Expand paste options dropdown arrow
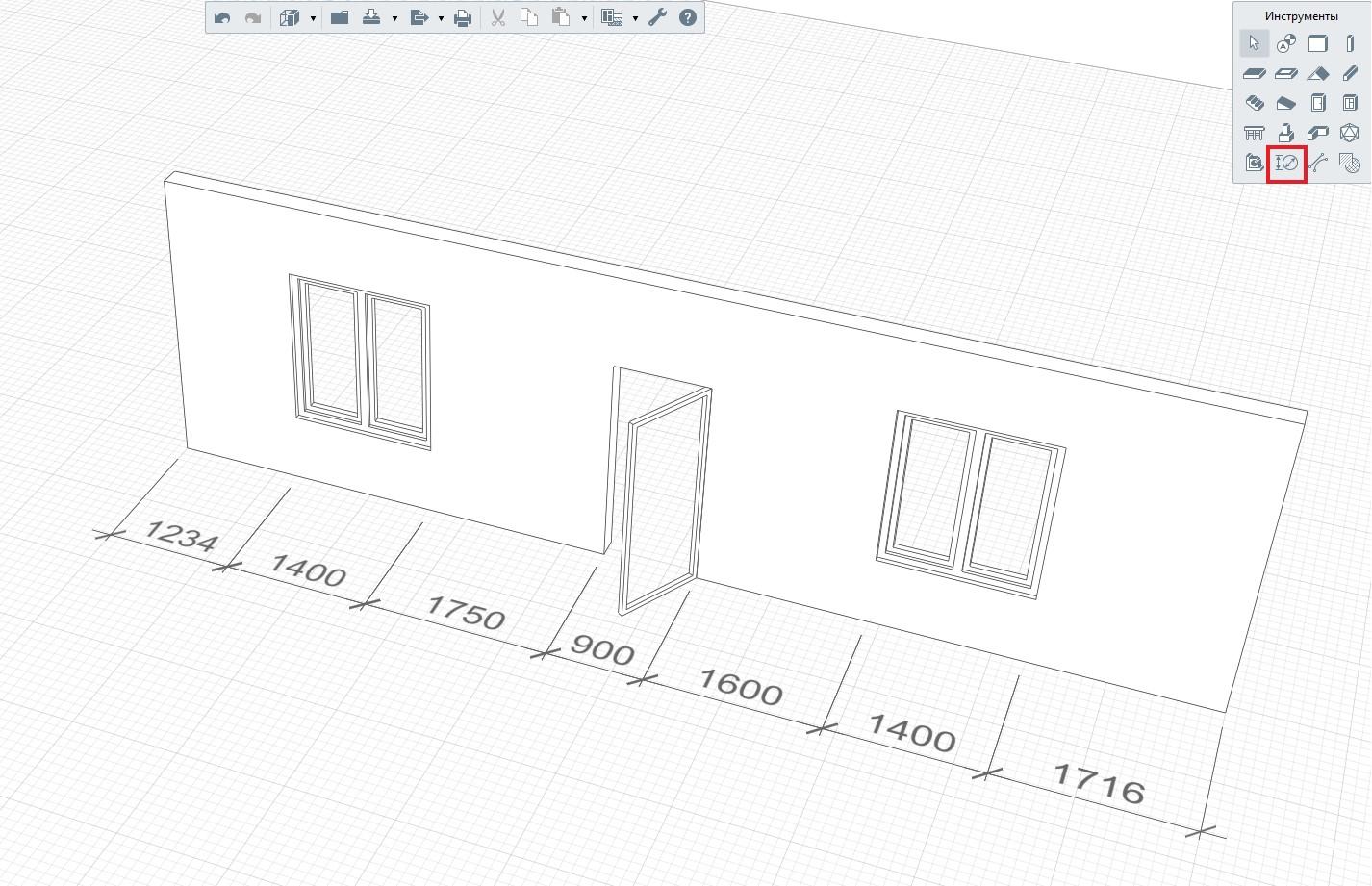The height and width of the screenshot is (886, 1372). 584,18
